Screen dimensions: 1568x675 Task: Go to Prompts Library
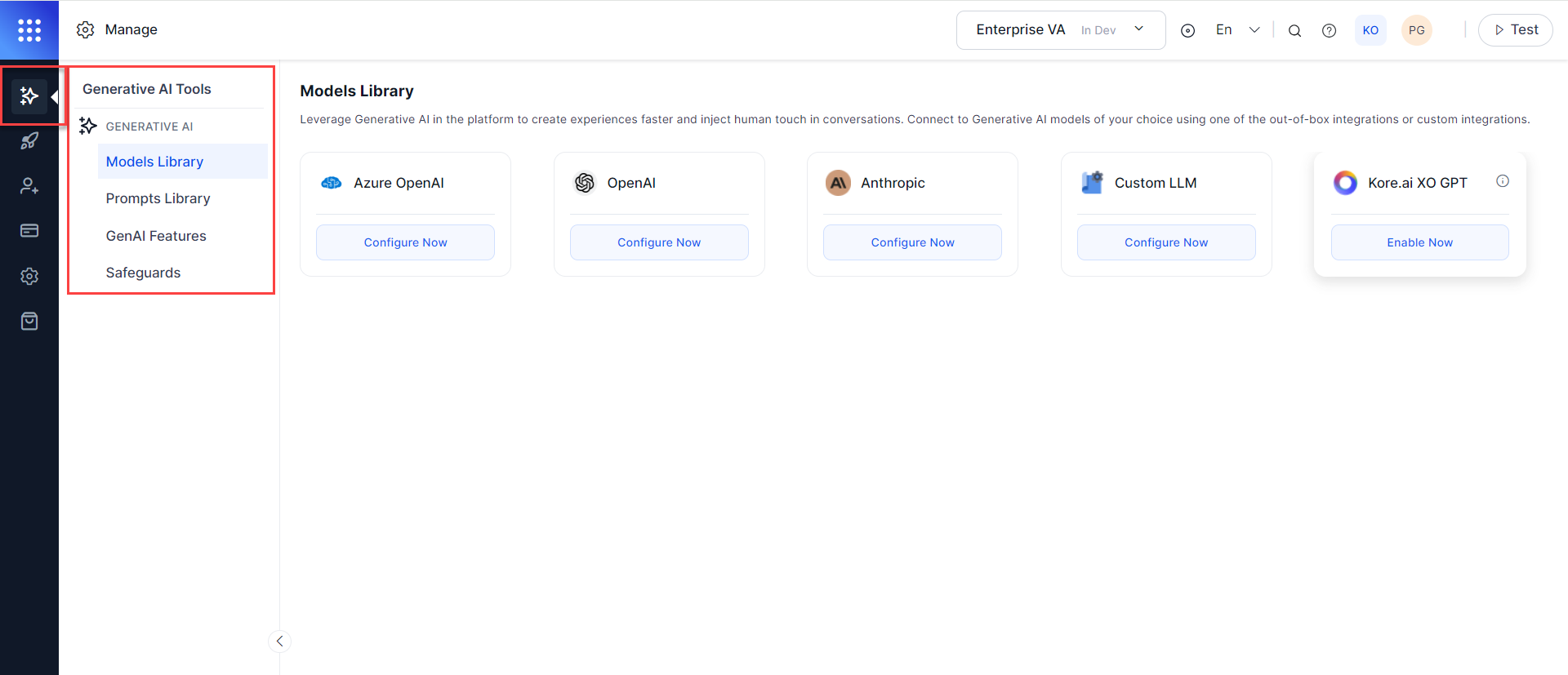pos(158,198)
